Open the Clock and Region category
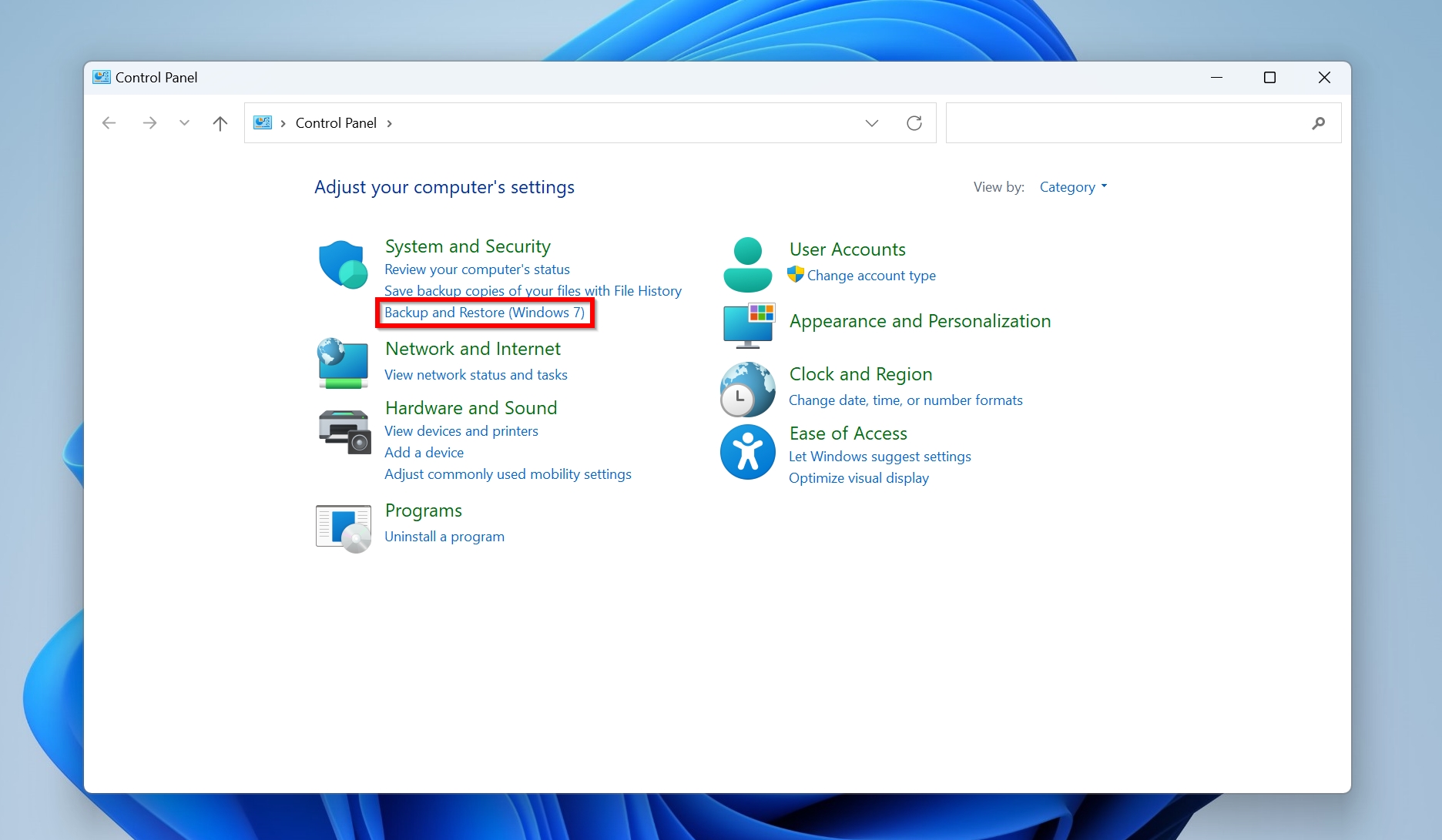The width and height of the screenshot is (1442, 840). (x=860, y=374)
